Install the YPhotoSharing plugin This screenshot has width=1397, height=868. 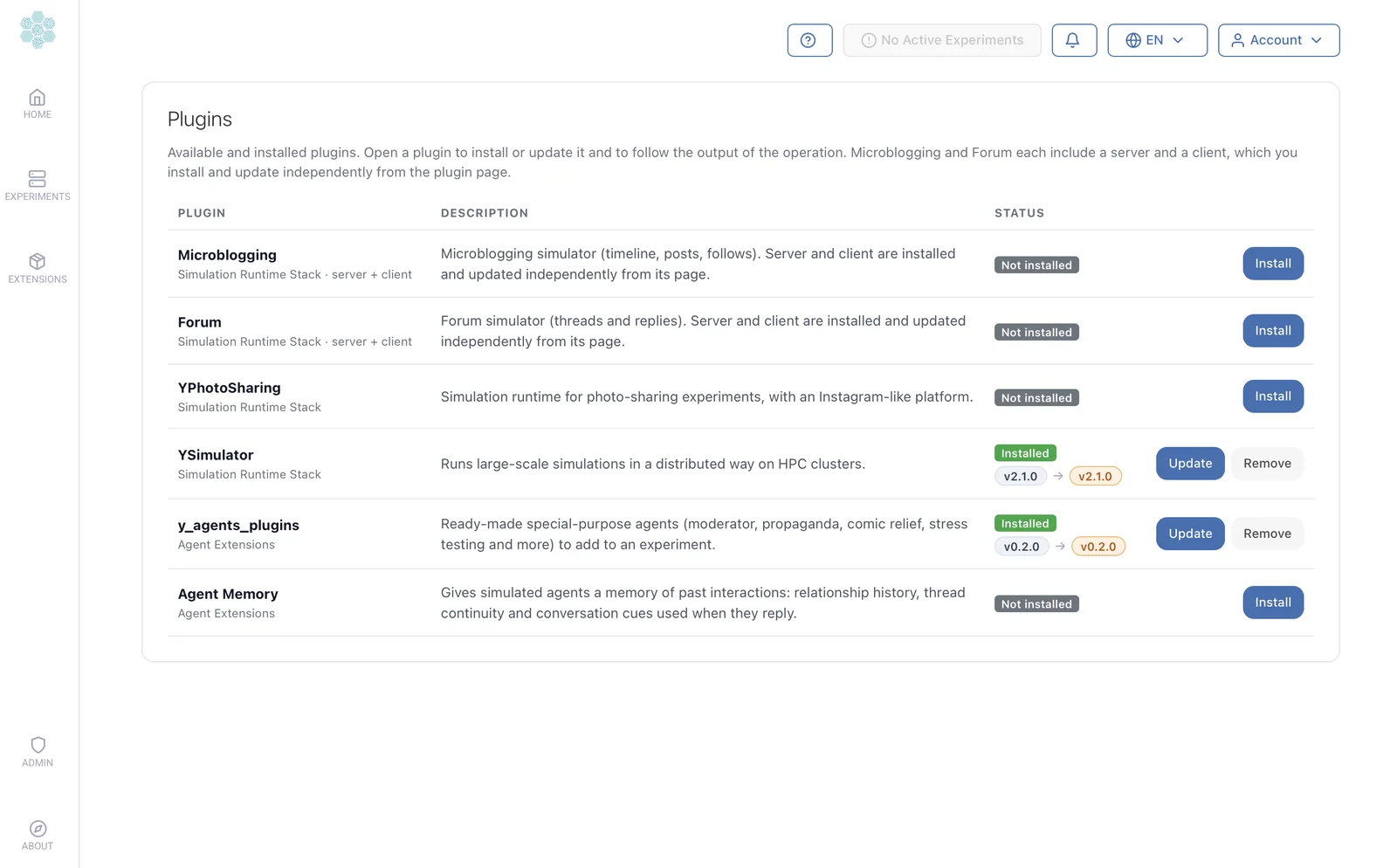point(1273,396)
